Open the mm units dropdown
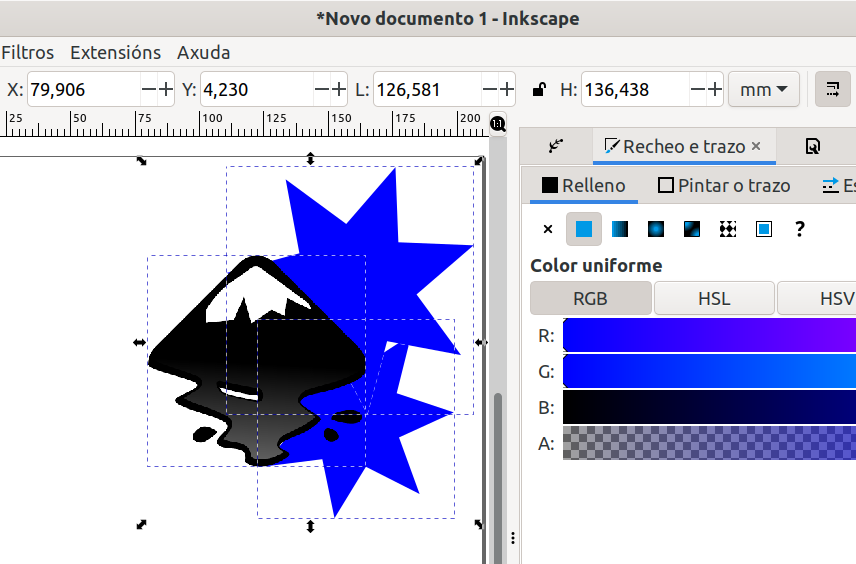This screenshot has width=856, height=564. pos(764,90)
